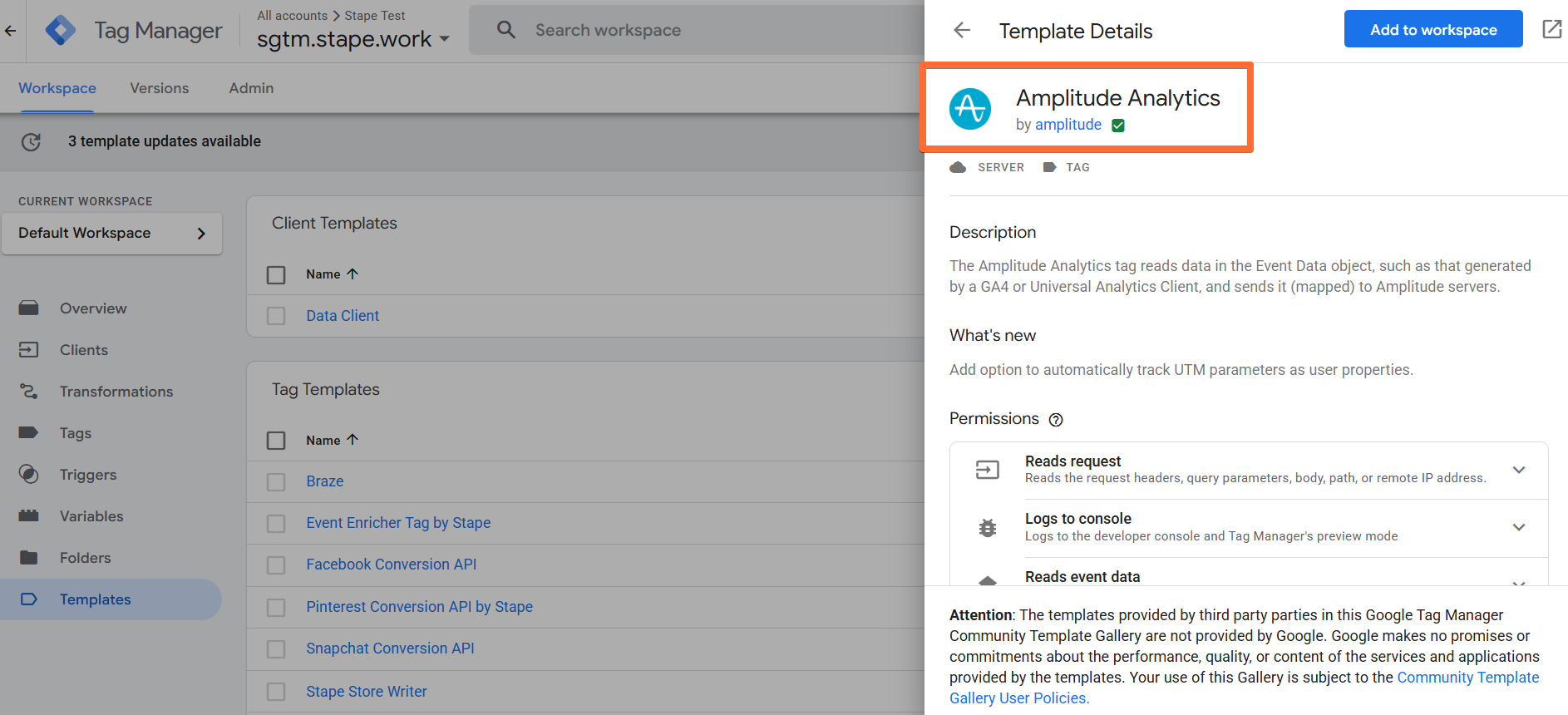This screenshot has height=715, width=1568.
Task: Click the Amplitude Analytics logo
Action: pos(970,109)
